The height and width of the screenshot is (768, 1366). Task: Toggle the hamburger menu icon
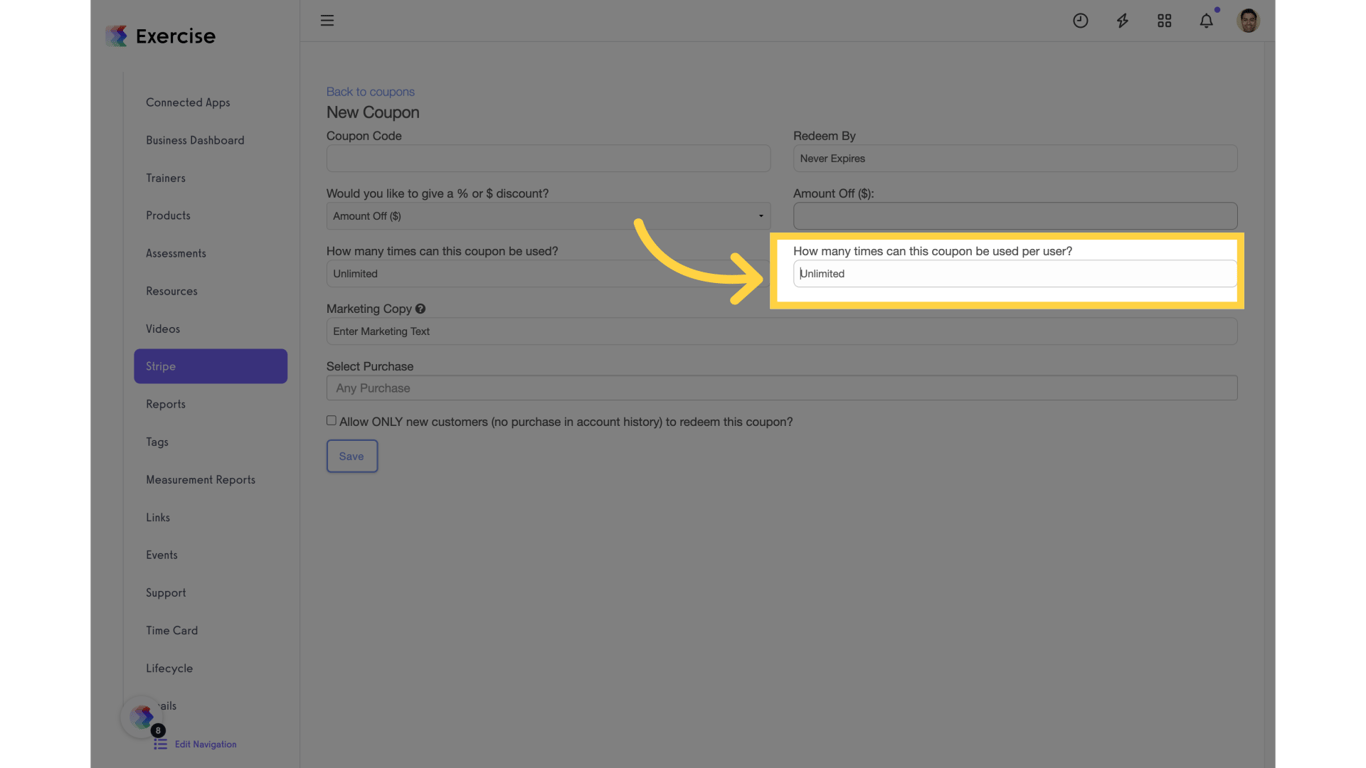[x=327, y=20]
